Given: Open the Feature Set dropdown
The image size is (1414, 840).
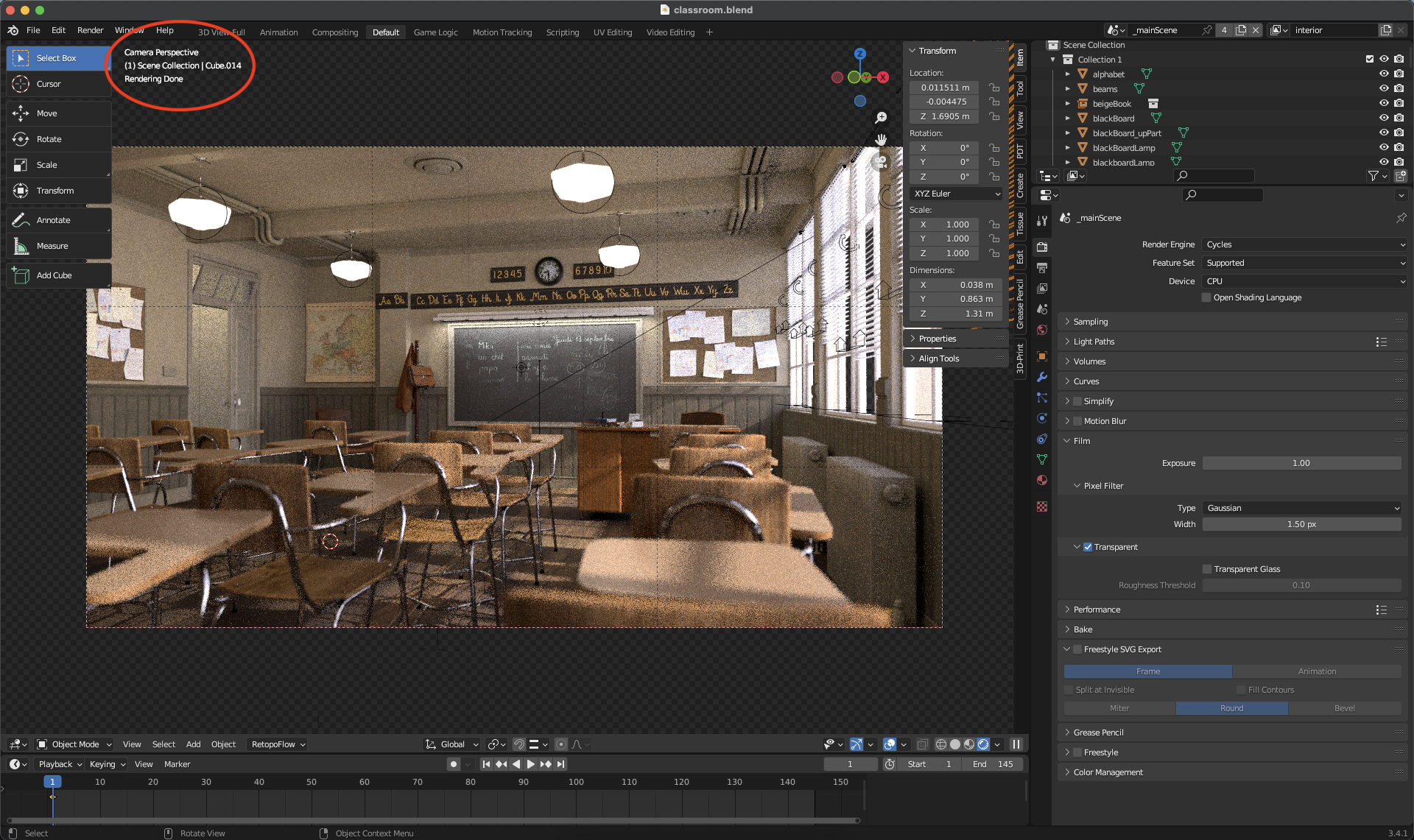Looking at the screenshot, I should click(x=1304, y=263).
